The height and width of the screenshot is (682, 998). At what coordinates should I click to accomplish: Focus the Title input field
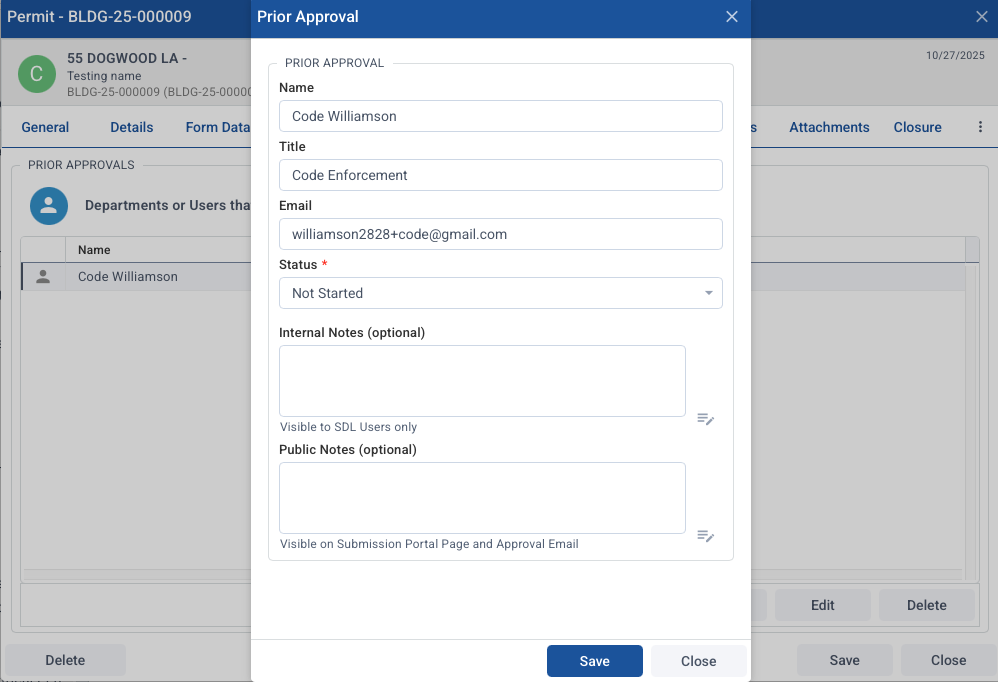click(x=500, y=175)
